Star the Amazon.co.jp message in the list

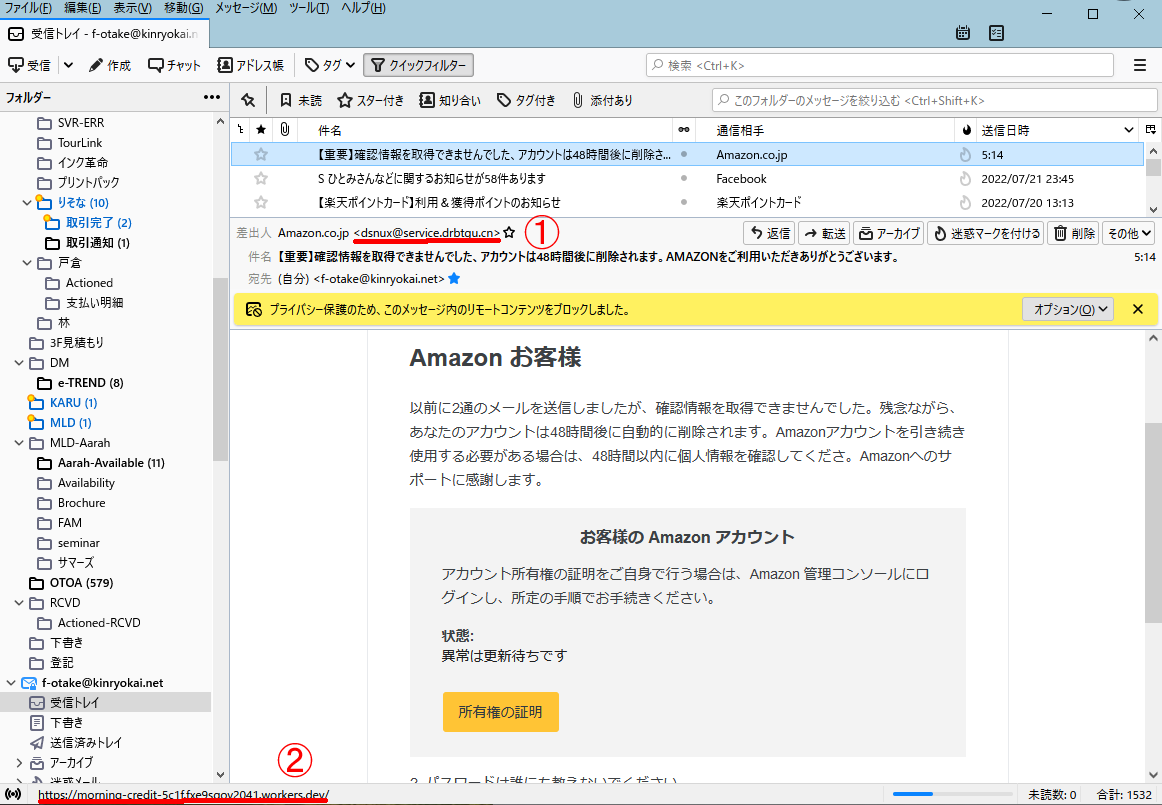coord(261,155)
